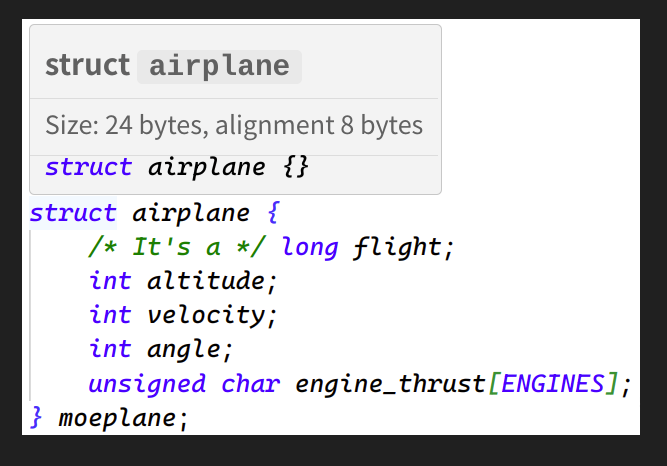This screenshot has width=667, height=466.
Task: Click the velocity member name
Action: point(207,315)
